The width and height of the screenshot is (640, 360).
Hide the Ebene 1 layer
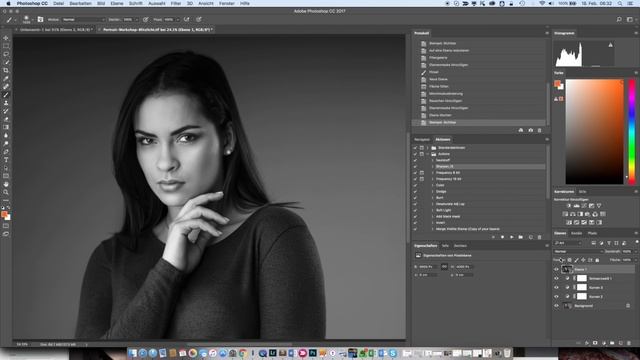pos(556,269)
